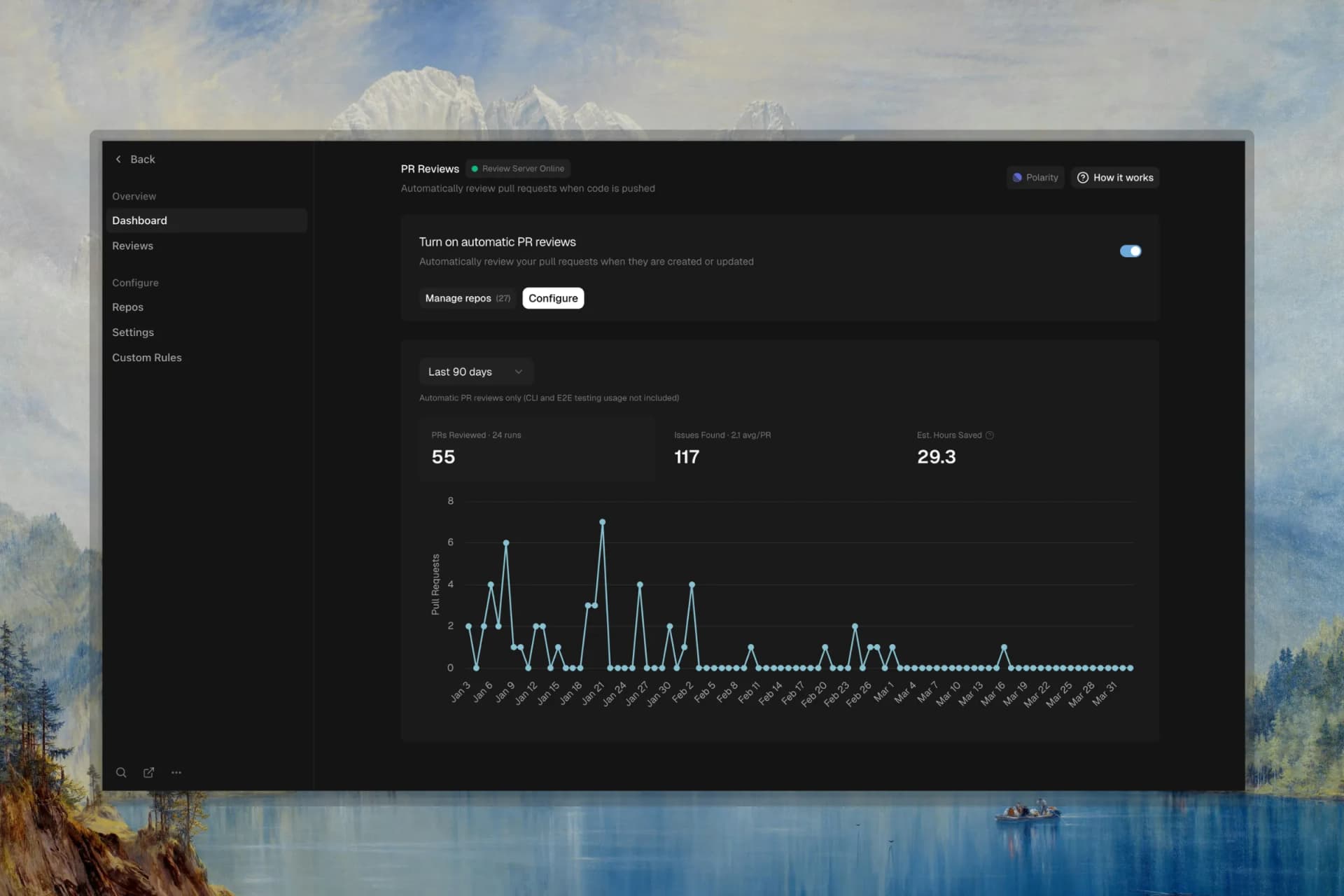The width and height of the screenshot is (1344, 896).
Task: Click the Est. Hours Saved info tooltip icon
Action: tap(990, 435)
